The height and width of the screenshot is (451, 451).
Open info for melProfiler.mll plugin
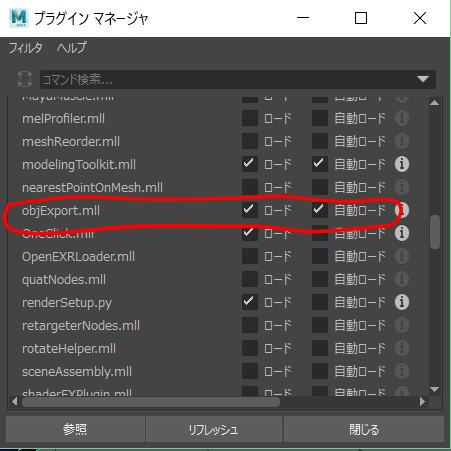402,118
